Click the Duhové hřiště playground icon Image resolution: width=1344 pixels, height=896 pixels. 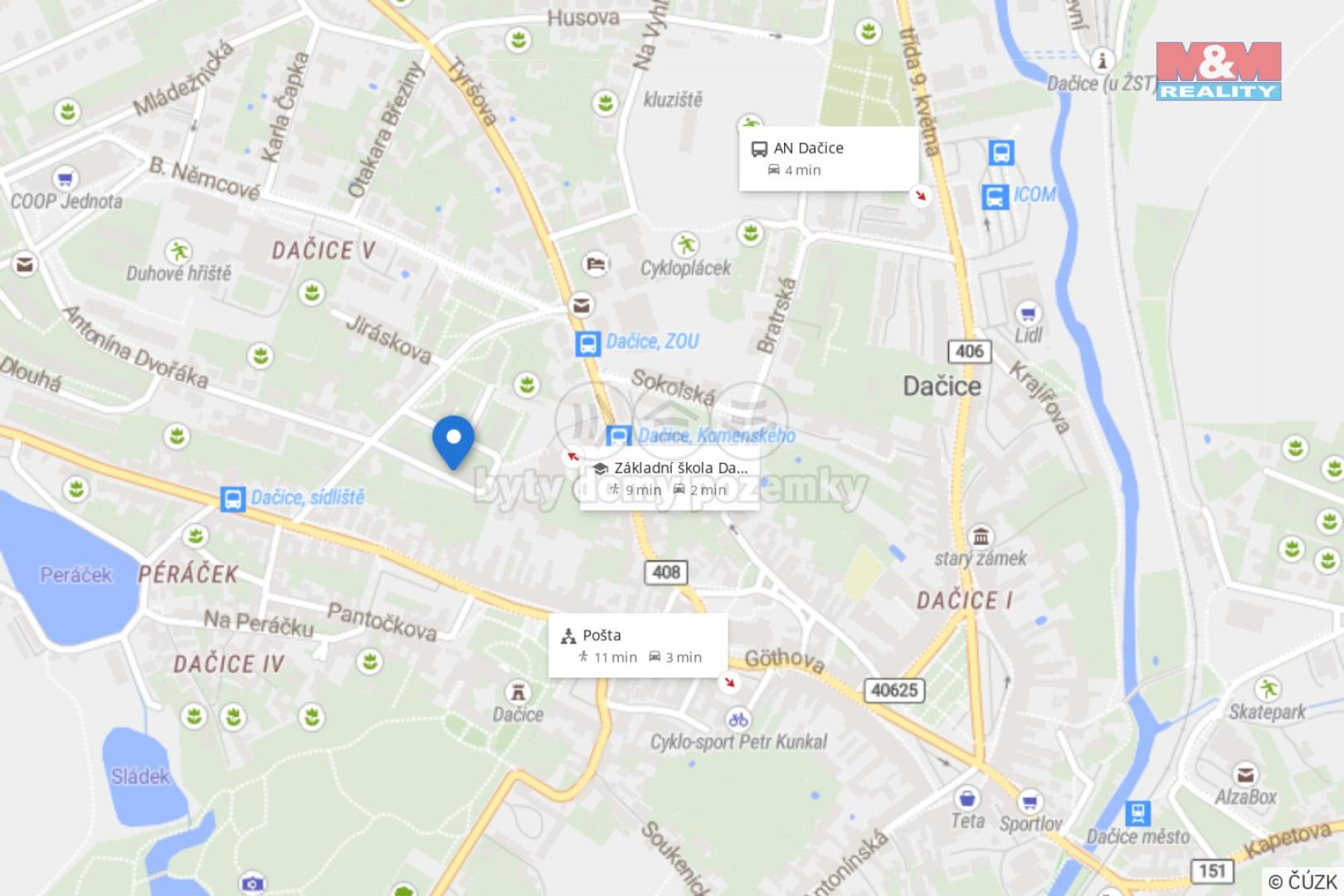(178, 251)
